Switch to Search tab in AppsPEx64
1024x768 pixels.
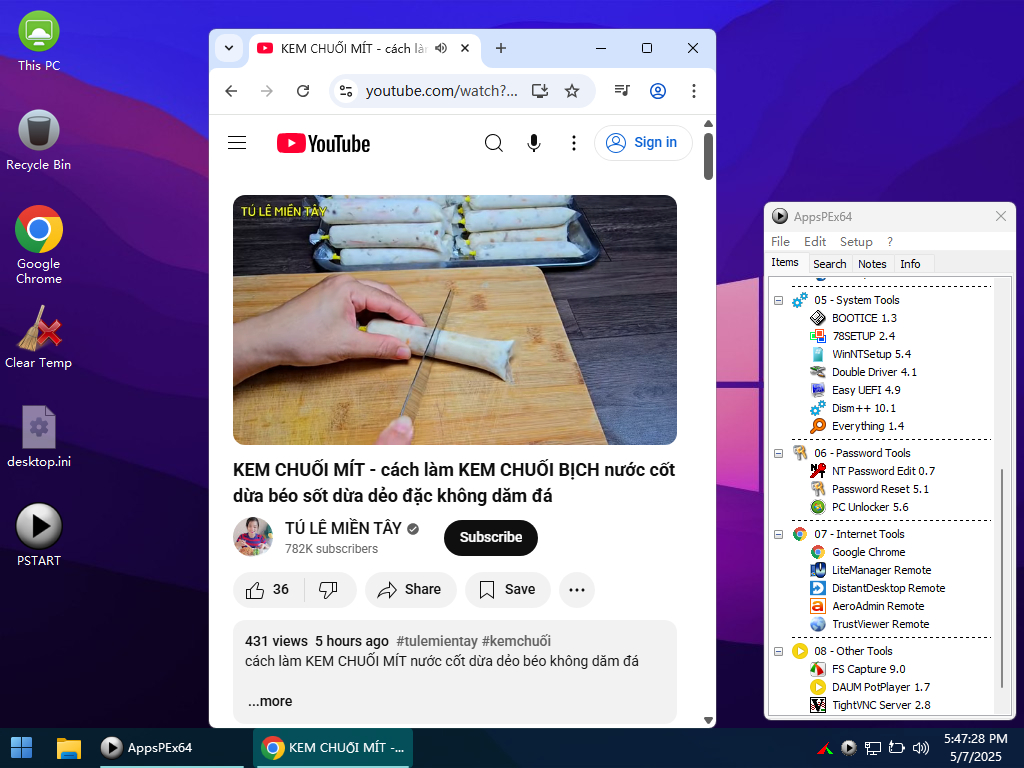(x=829, y=264)
